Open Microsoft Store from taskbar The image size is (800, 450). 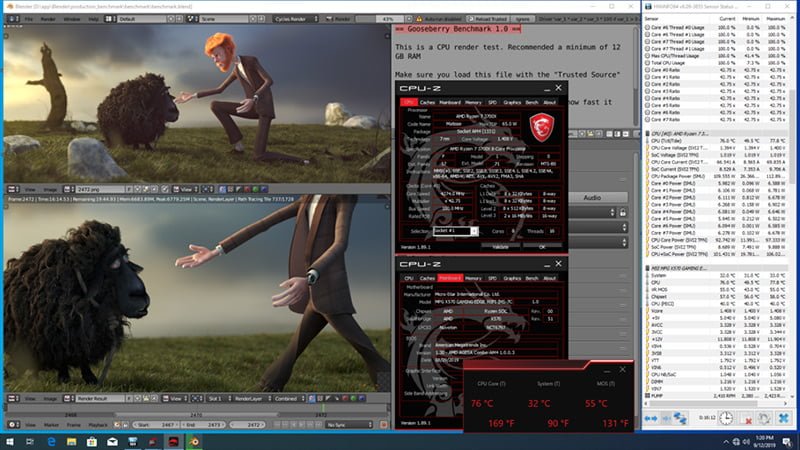click(x=92, y=441)
